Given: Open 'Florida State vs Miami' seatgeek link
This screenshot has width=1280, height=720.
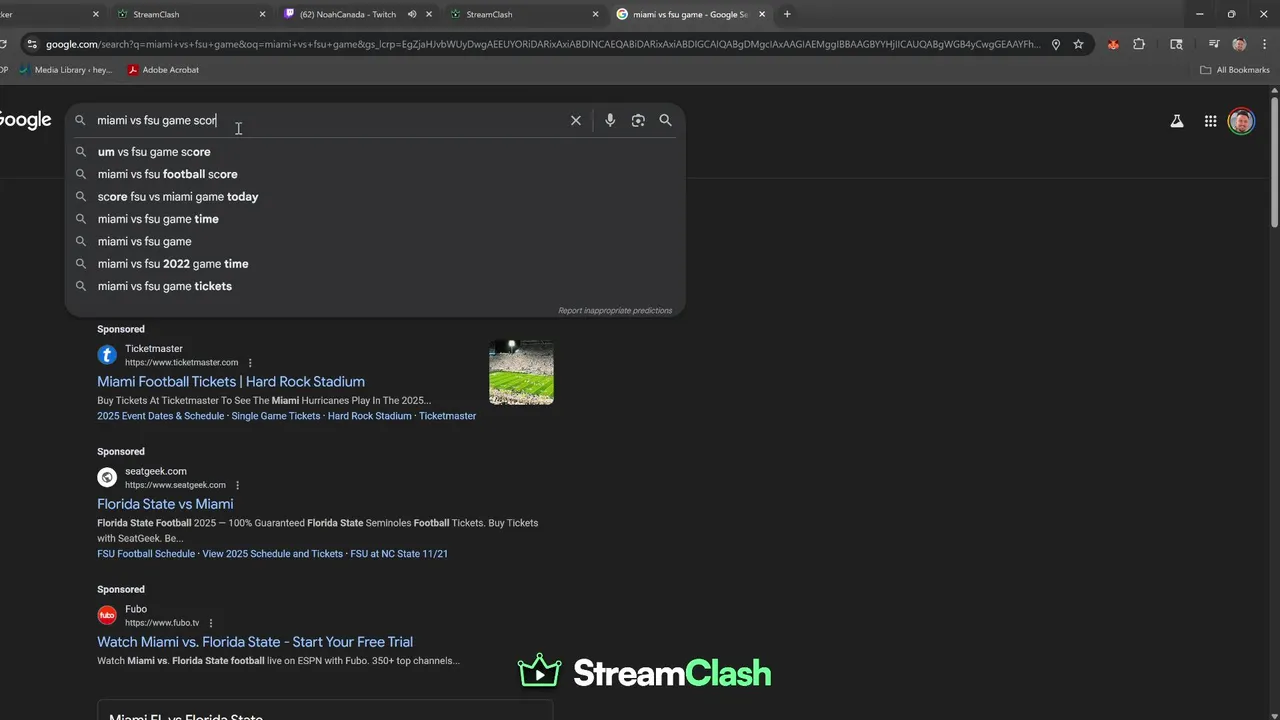Looking at the screenshot, I should [x=165, y=504].
